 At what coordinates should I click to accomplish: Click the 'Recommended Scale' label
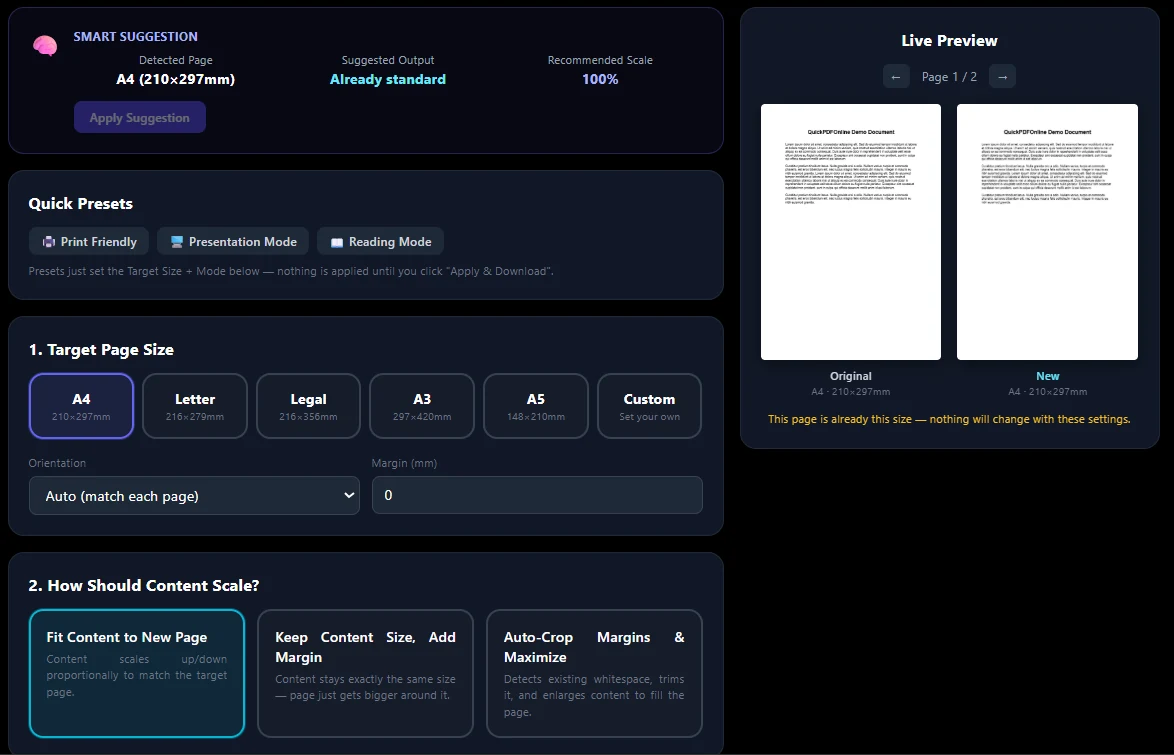(x=600, y=60)
